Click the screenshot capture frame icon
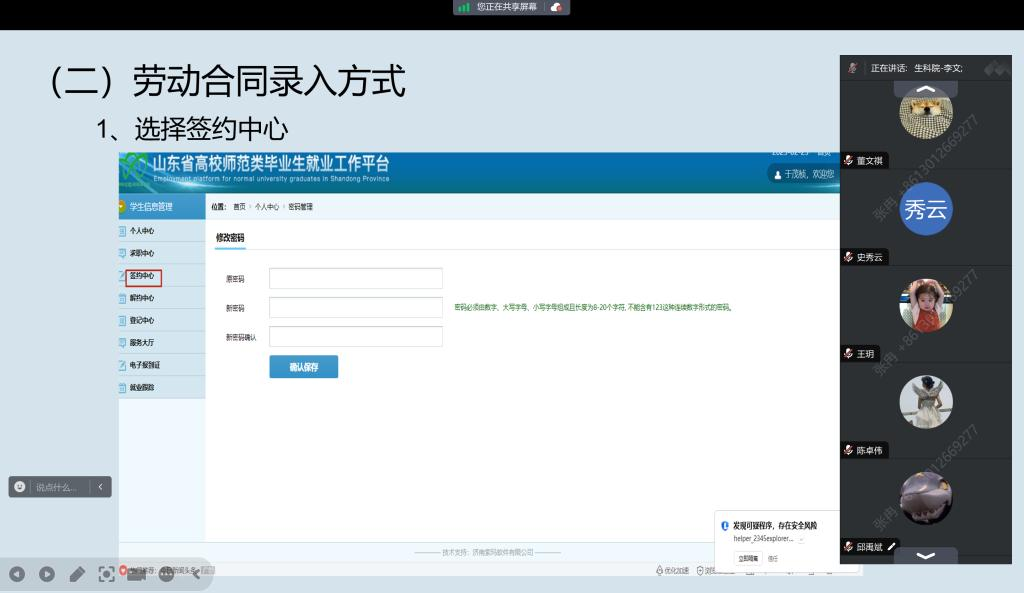This screenshot has width=1024, height=593. click(106, 574)
